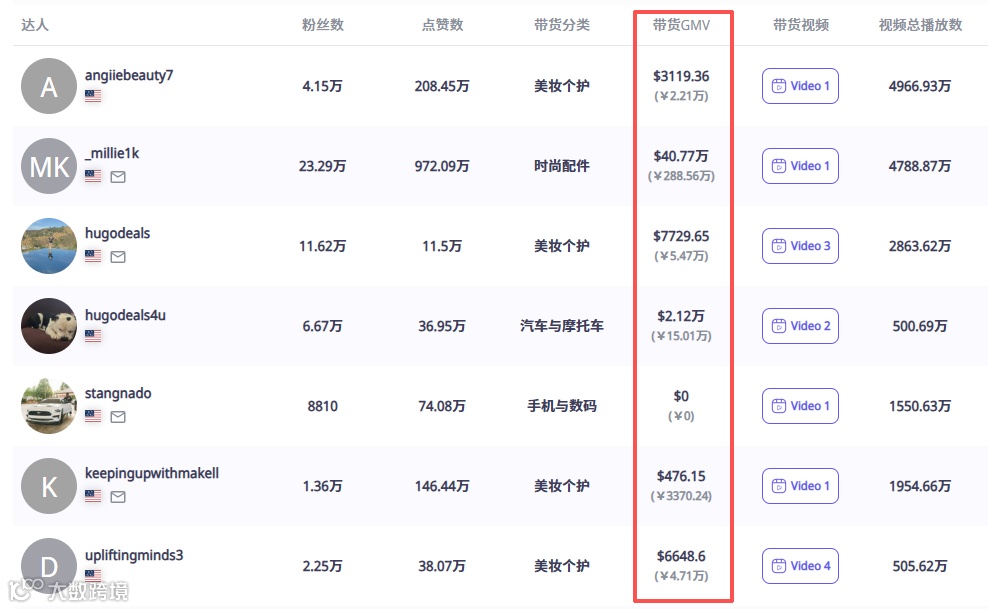Click the 视频总播放数 column header
This screenshot has width=988, height=609.
coord(920,25)
